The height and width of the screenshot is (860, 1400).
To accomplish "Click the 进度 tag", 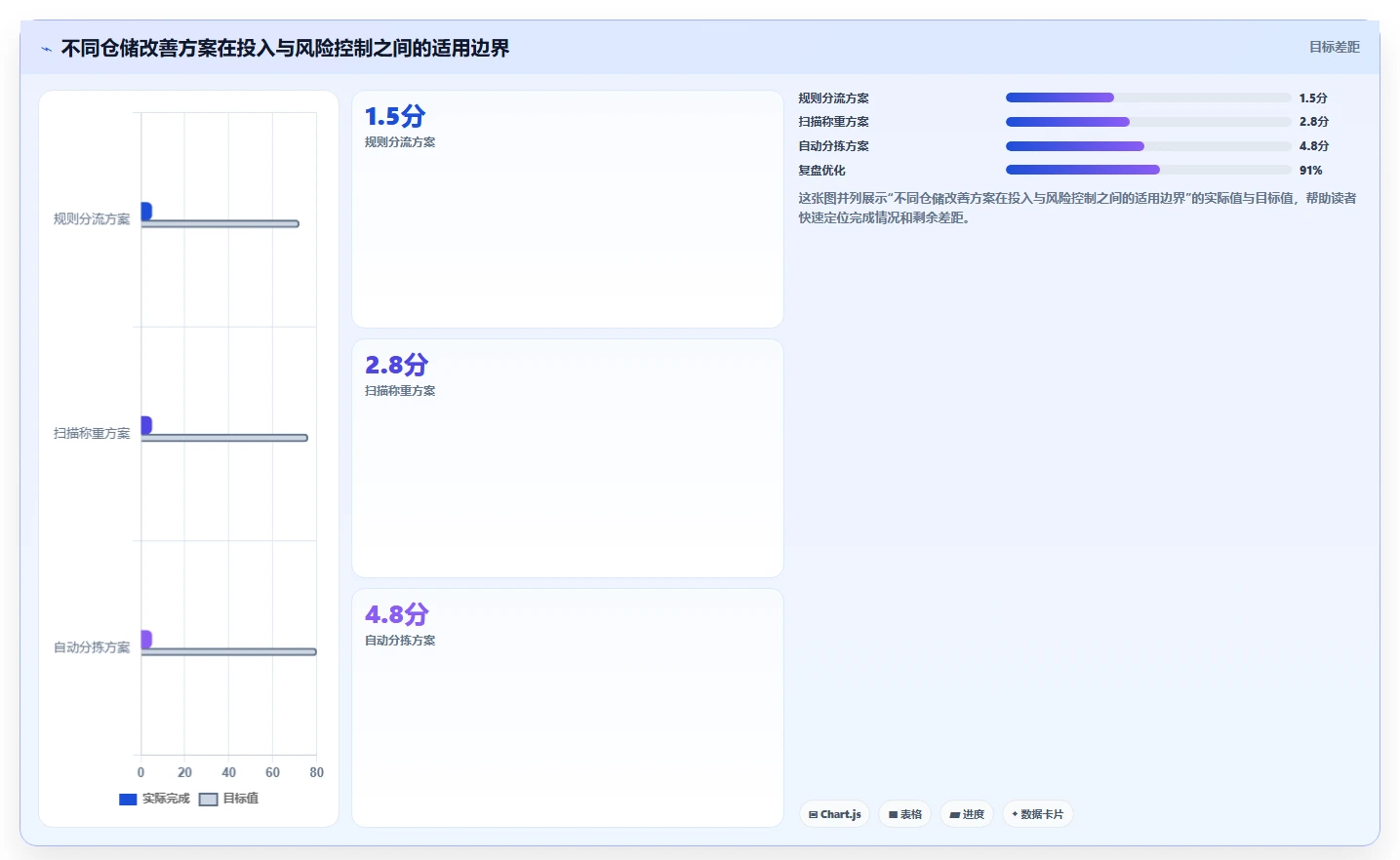I will pyautogui.click(x=967, y=814).
